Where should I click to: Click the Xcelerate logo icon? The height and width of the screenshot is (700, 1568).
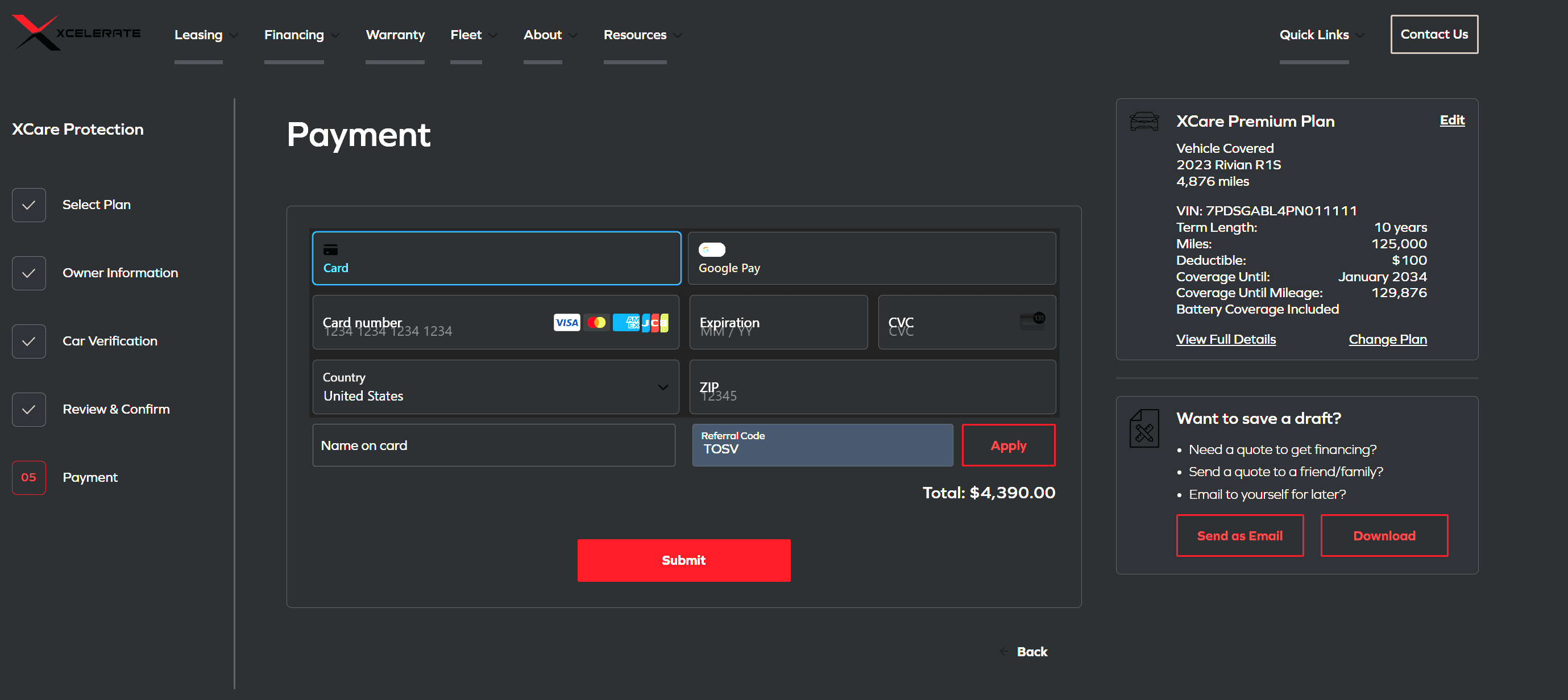(35, 33)
